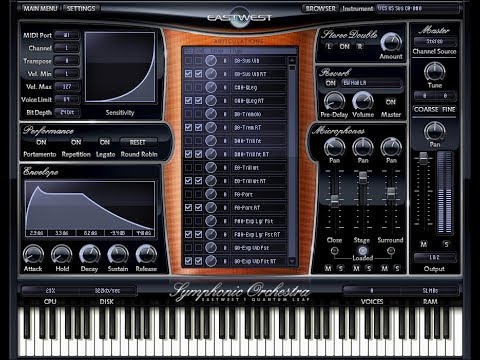Image resolution: width=480 pixels, height=360 pixels.
Task: Click the level knob for Sus Vib articulation
Action: click(x=211, y=60)
